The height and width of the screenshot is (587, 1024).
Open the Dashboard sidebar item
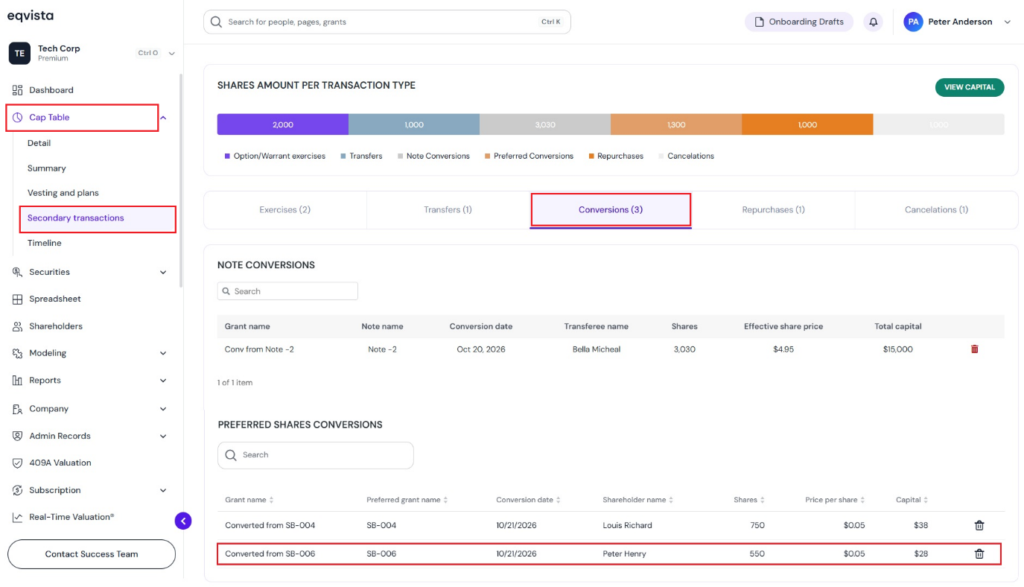[51, 90]
